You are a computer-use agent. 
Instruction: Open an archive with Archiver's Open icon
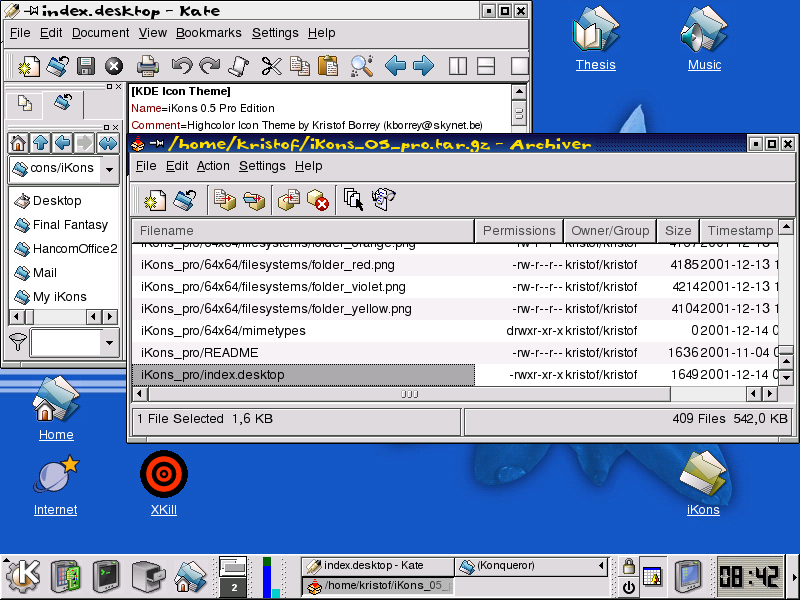(x=185, y=199)
